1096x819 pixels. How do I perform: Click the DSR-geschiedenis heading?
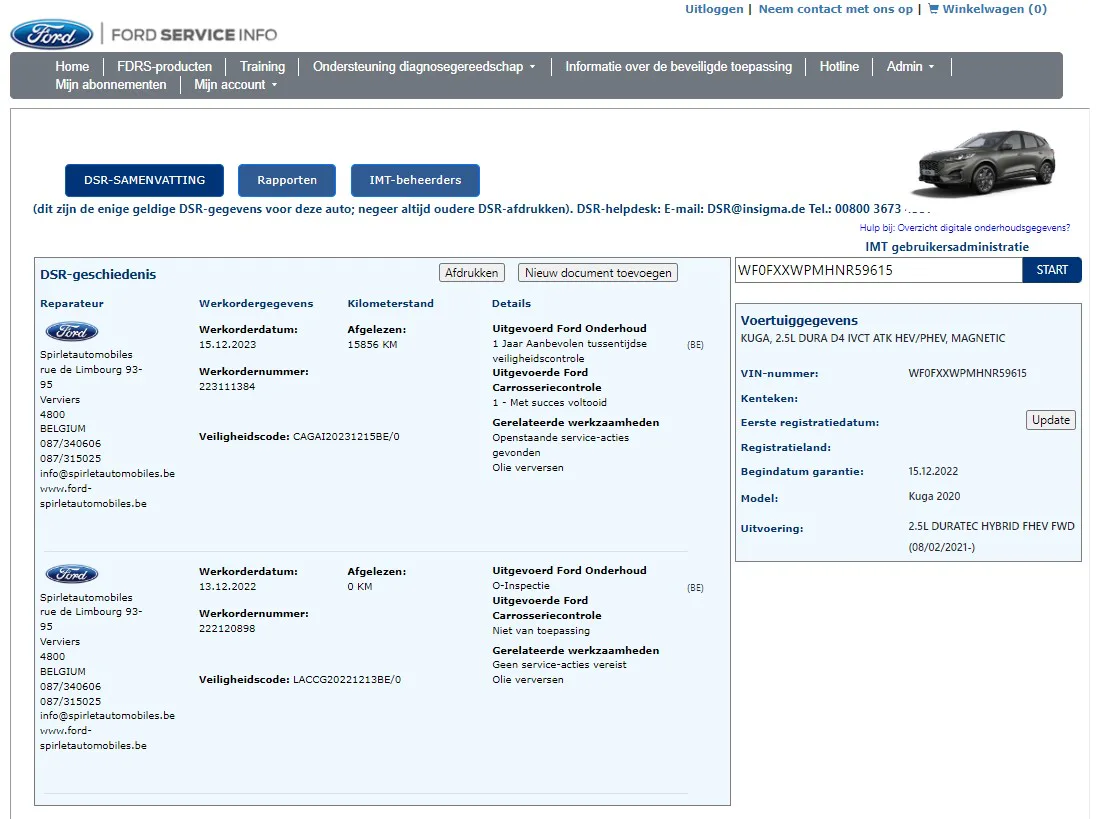pyautogui.click(x=98, y=275)
